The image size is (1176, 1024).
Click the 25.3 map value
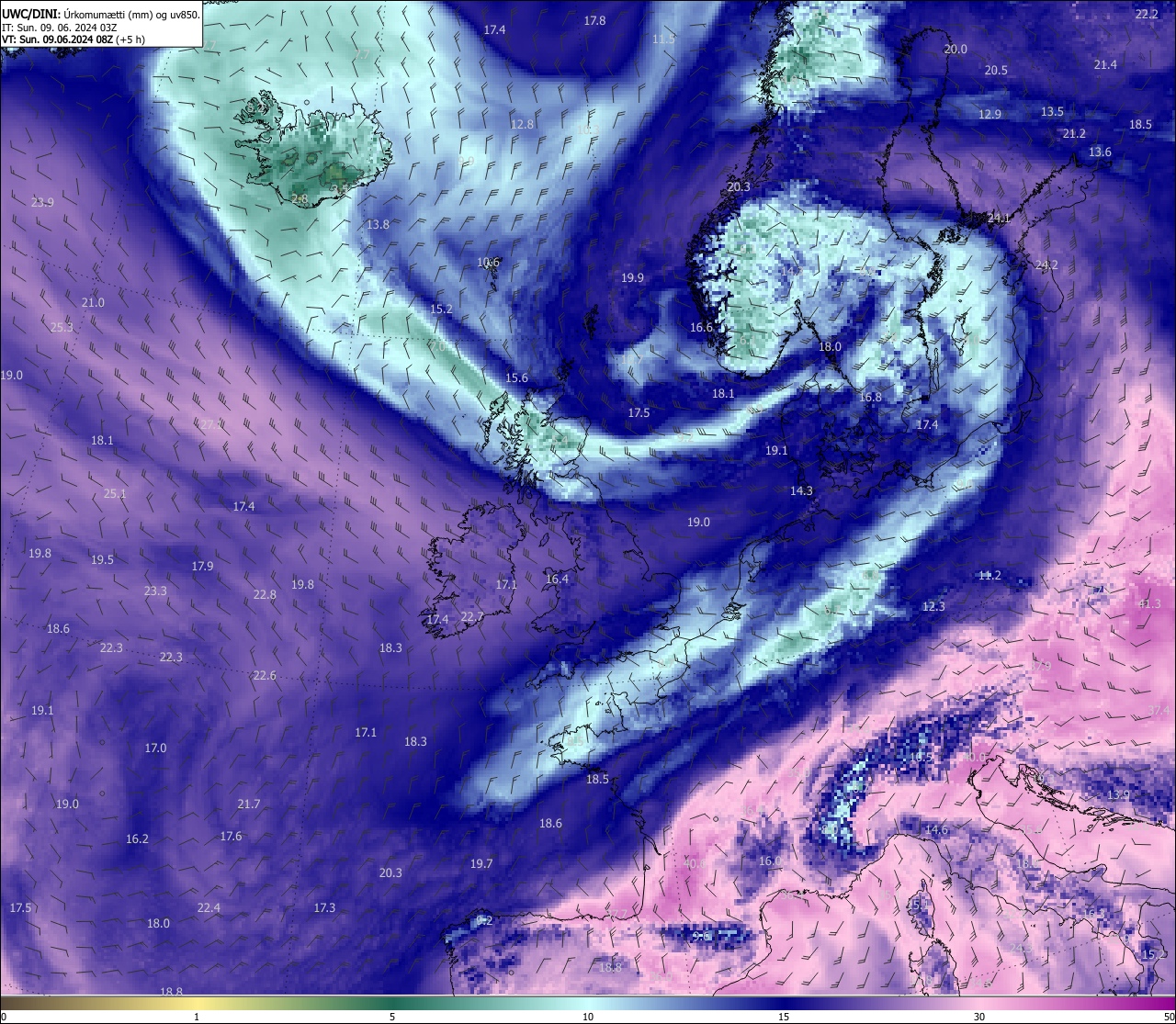tap(62, 327)
